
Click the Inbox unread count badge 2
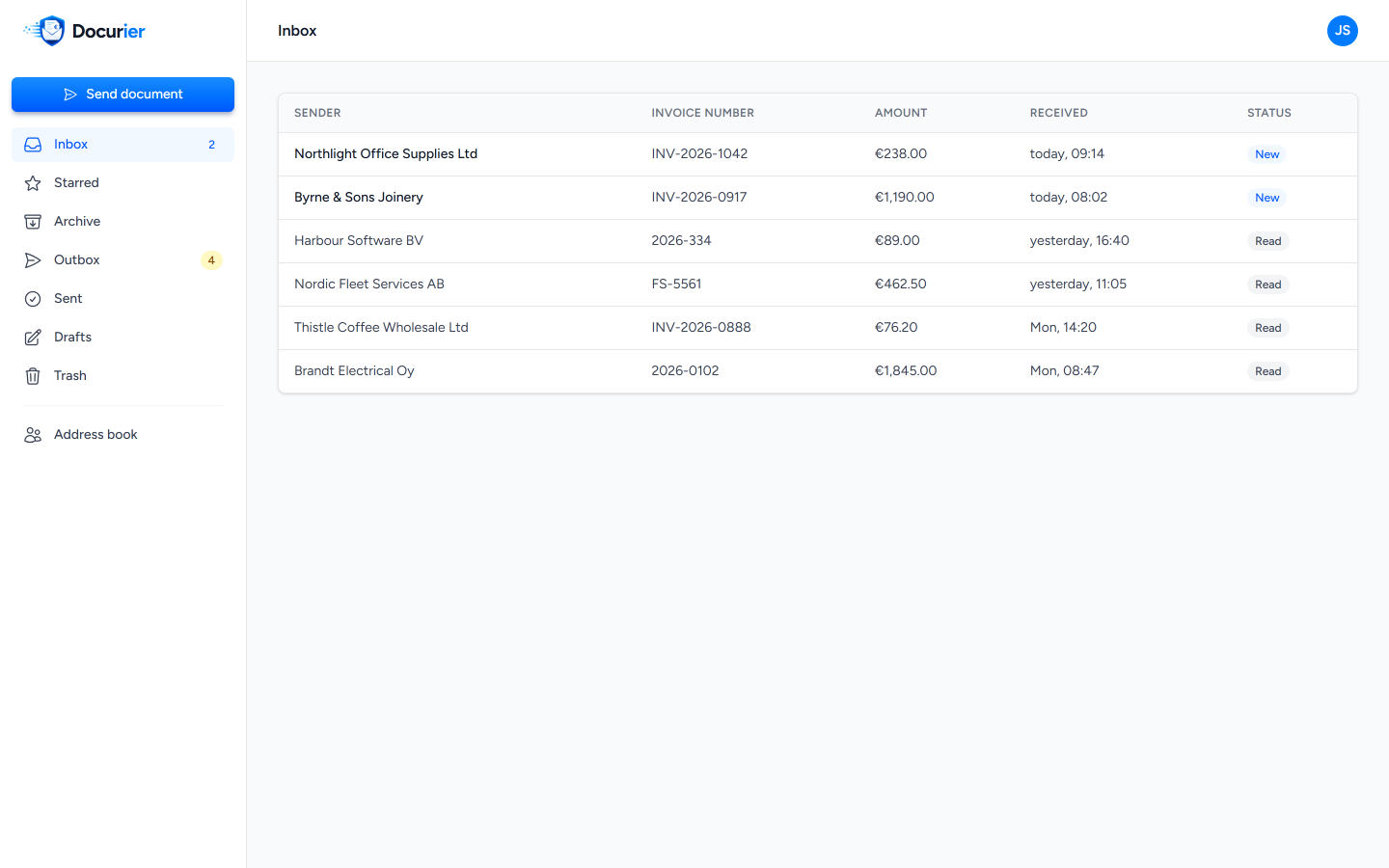tap(211, 145)
